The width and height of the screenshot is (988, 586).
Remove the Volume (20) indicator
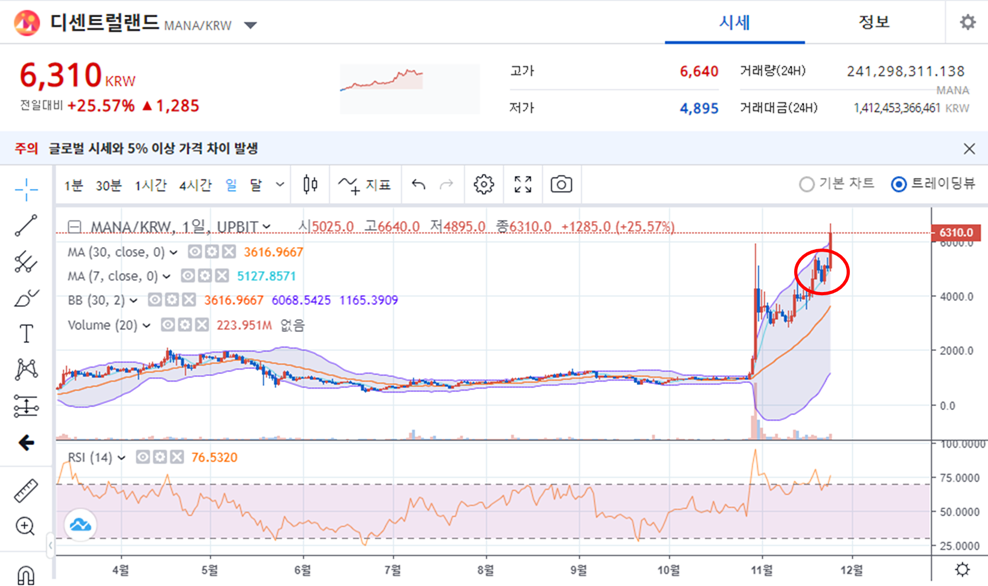pos(201,325)
